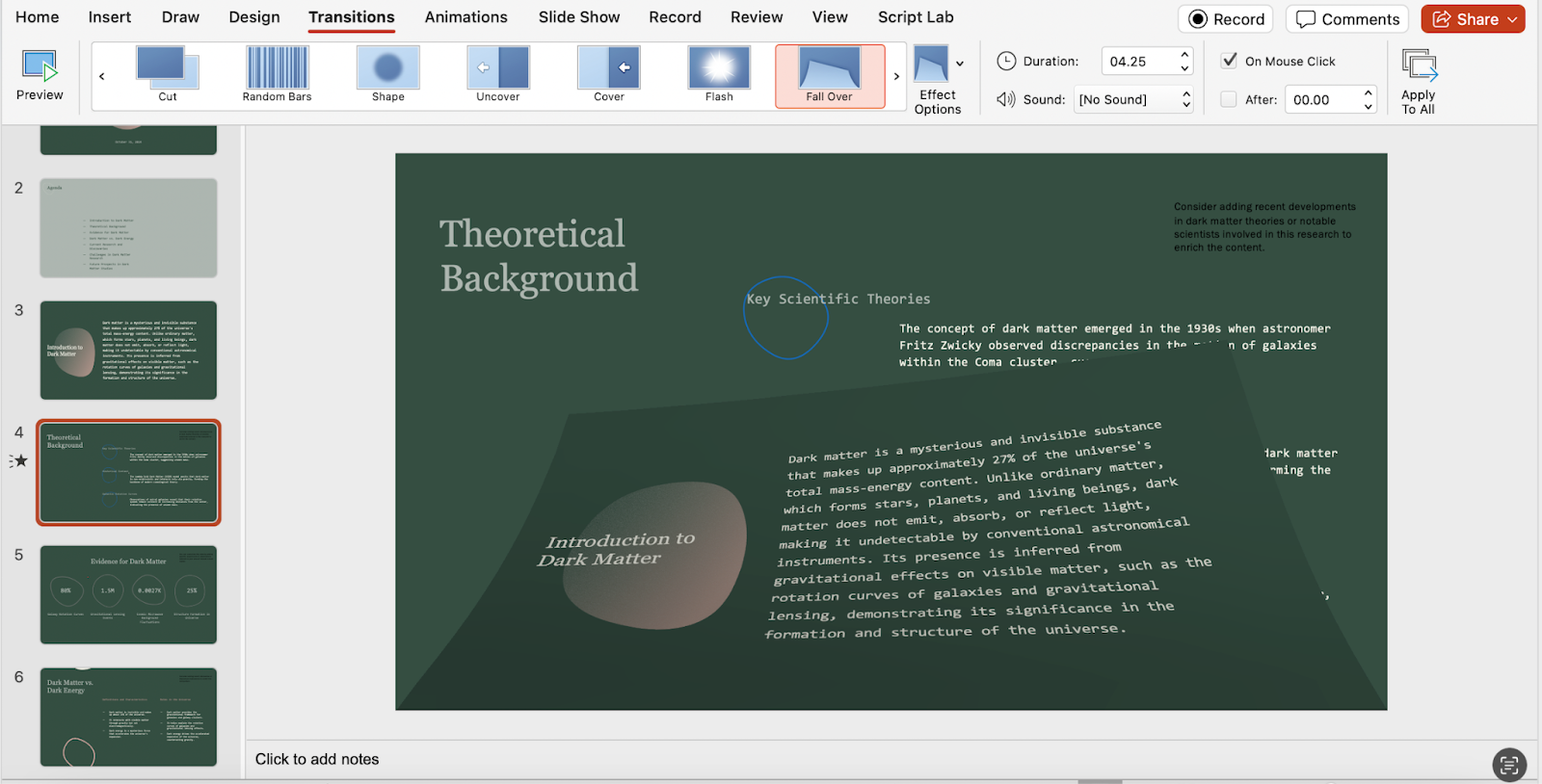Image resolution: width=1542 pixels, height=784 pixels.
Task: Expand the Share button dropdown arrow
Action: [1512, 19]
